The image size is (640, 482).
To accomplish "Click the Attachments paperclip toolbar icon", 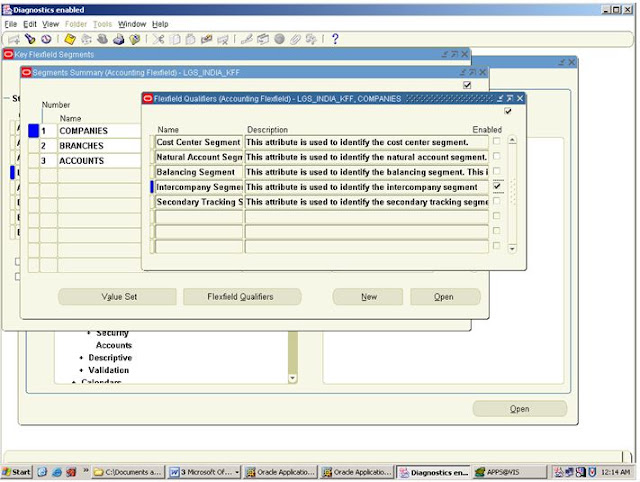I will pyautogui.click(x=295, y=39).
